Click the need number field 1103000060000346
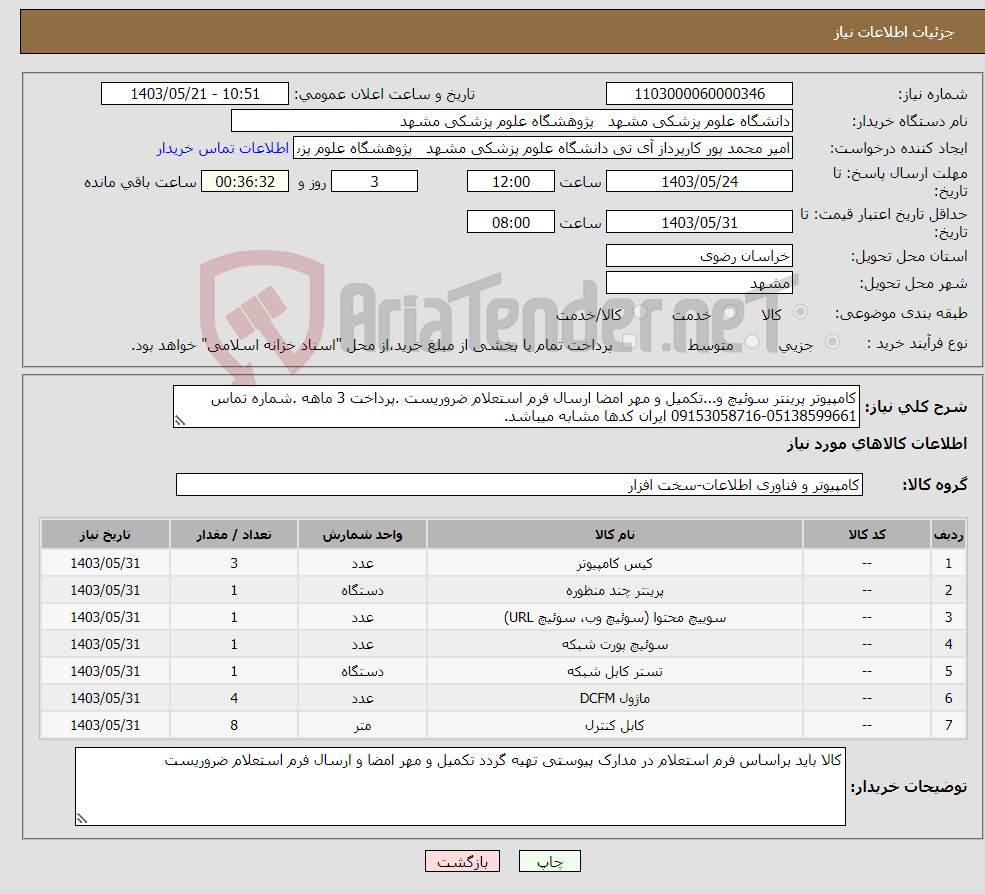This screenshot has height=894, width=985. 699,94
